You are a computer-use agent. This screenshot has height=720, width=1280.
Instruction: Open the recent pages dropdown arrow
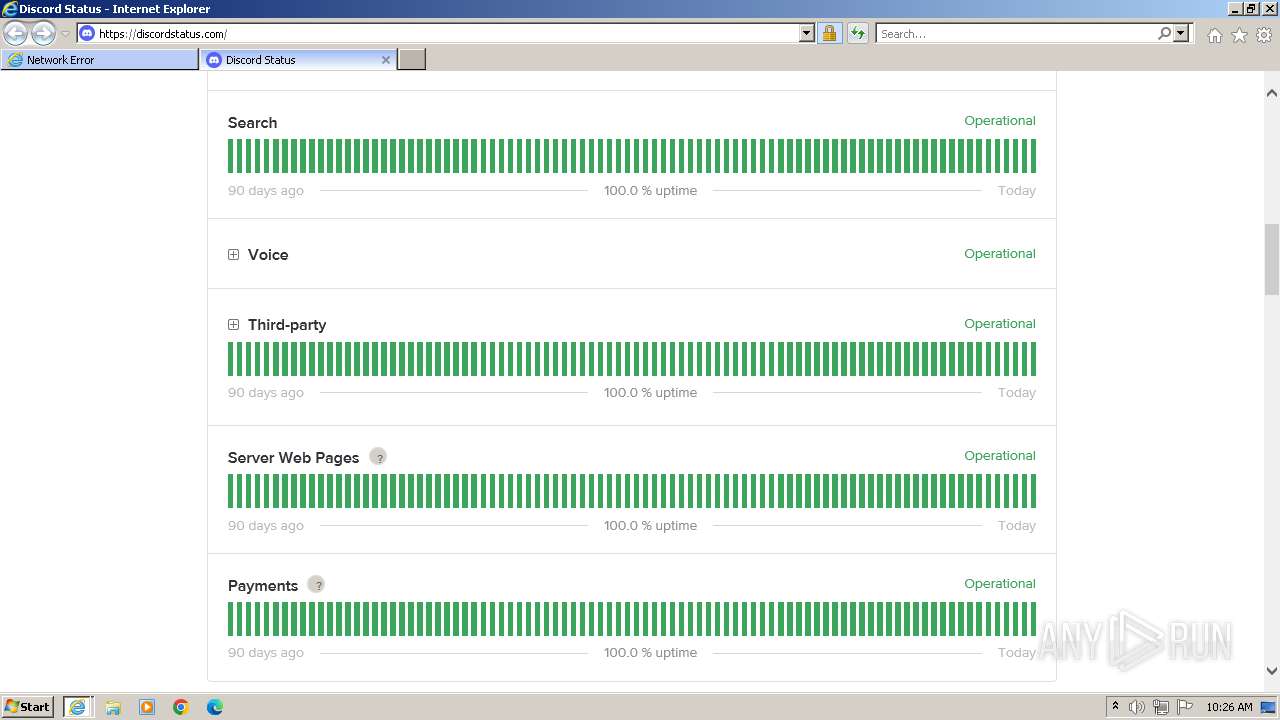(x=65, y=34)
